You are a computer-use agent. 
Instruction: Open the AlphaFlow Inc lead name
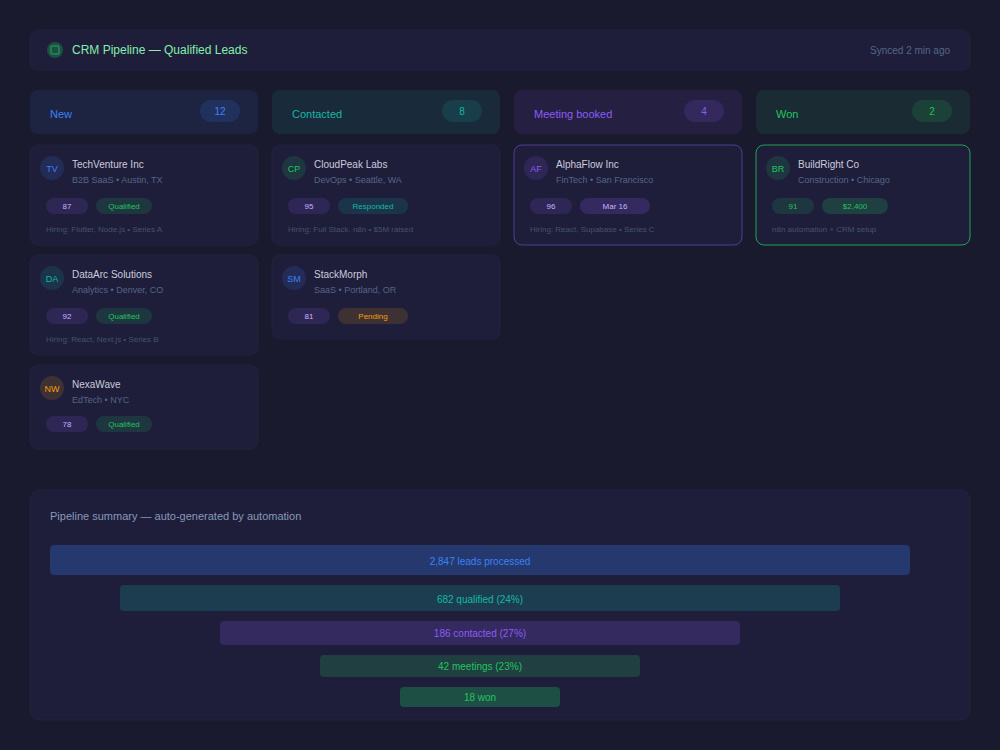(x=587, y=165)
